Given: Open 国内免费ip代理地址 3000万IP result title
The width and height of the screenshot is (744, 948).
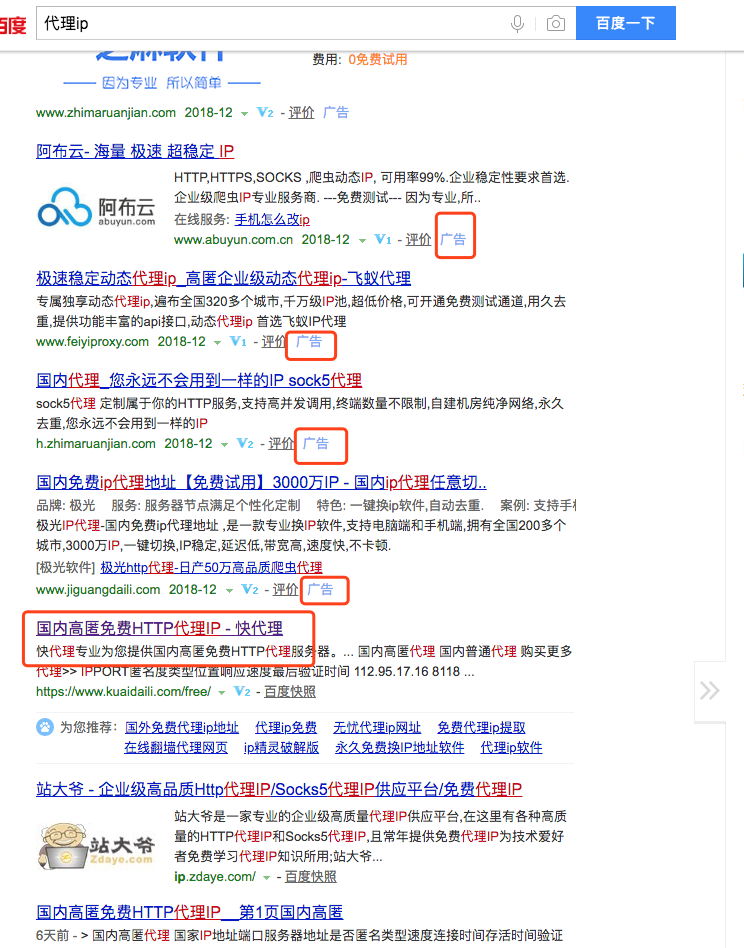Looking at the screenshot, I should (x=261, y=482).
